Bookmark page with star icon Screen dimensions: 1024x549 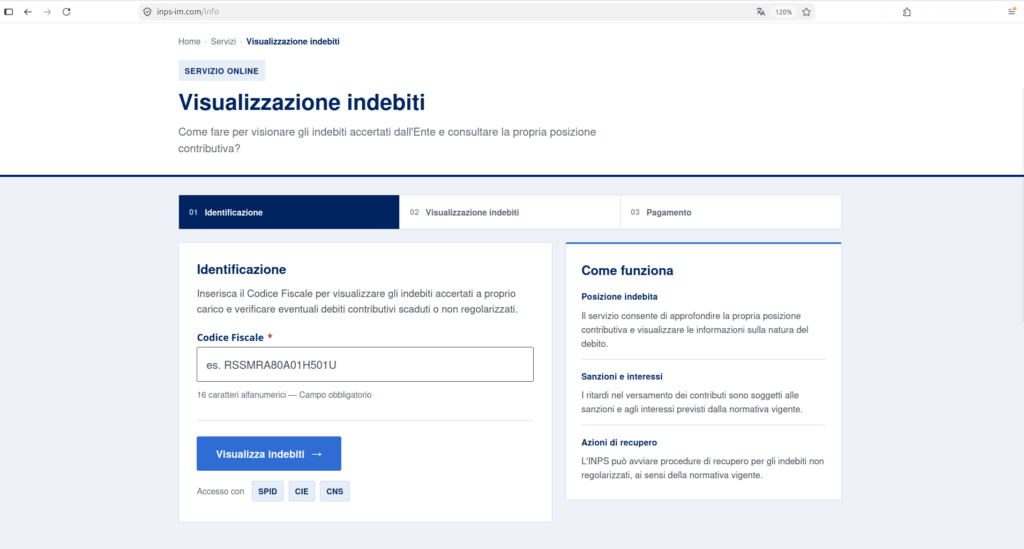(x=807, y=12)
